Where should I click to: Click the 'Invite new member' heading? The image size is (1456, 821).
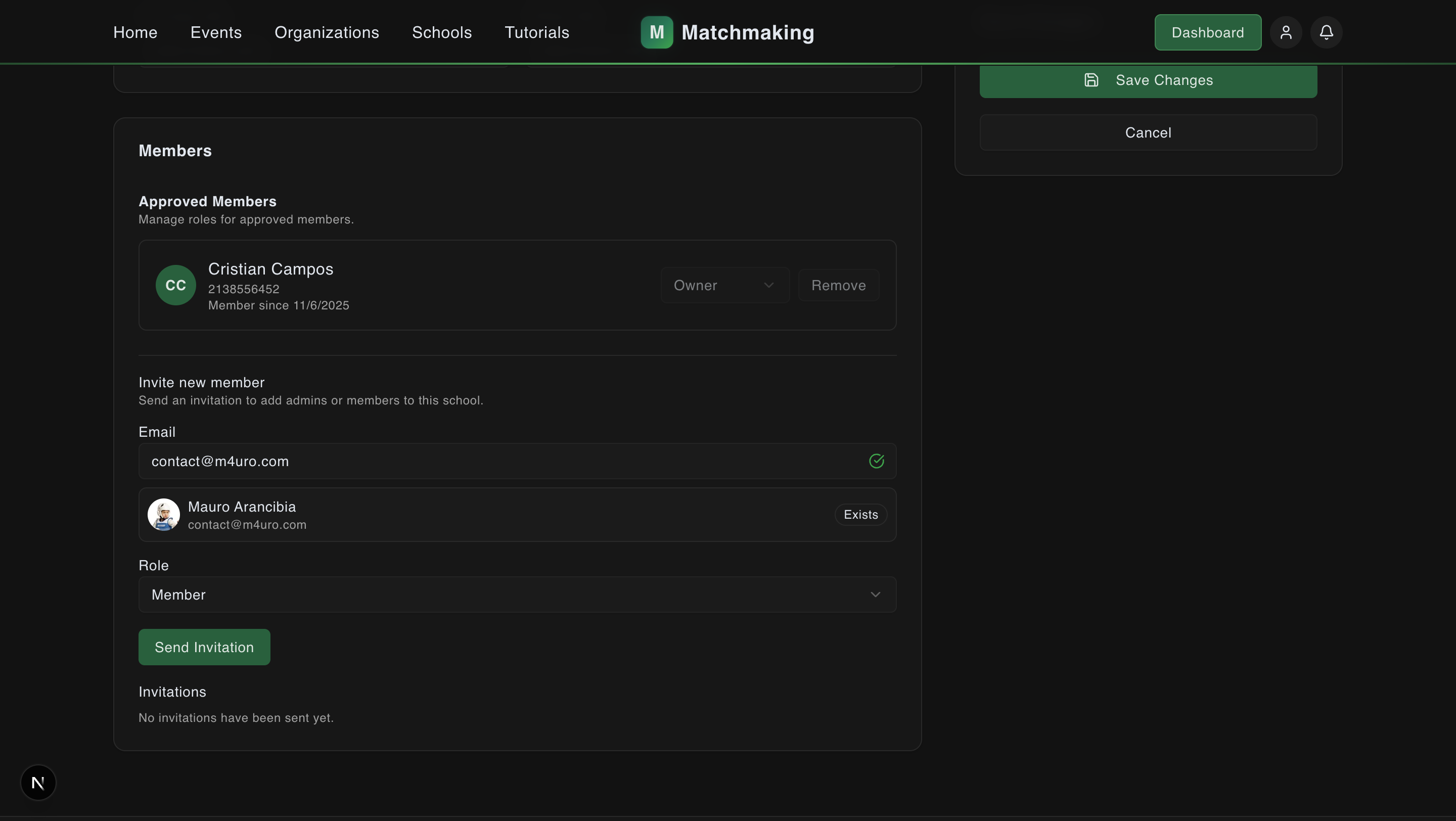[201, 383]
